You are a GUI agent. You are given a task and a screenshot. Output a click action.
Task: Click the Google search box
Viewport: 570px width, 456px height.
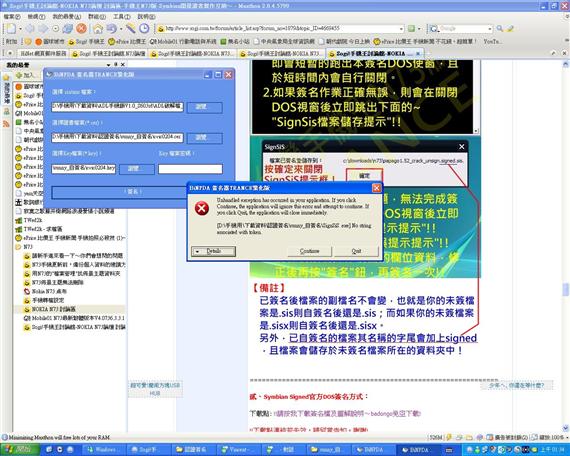(x=461, y=28)
